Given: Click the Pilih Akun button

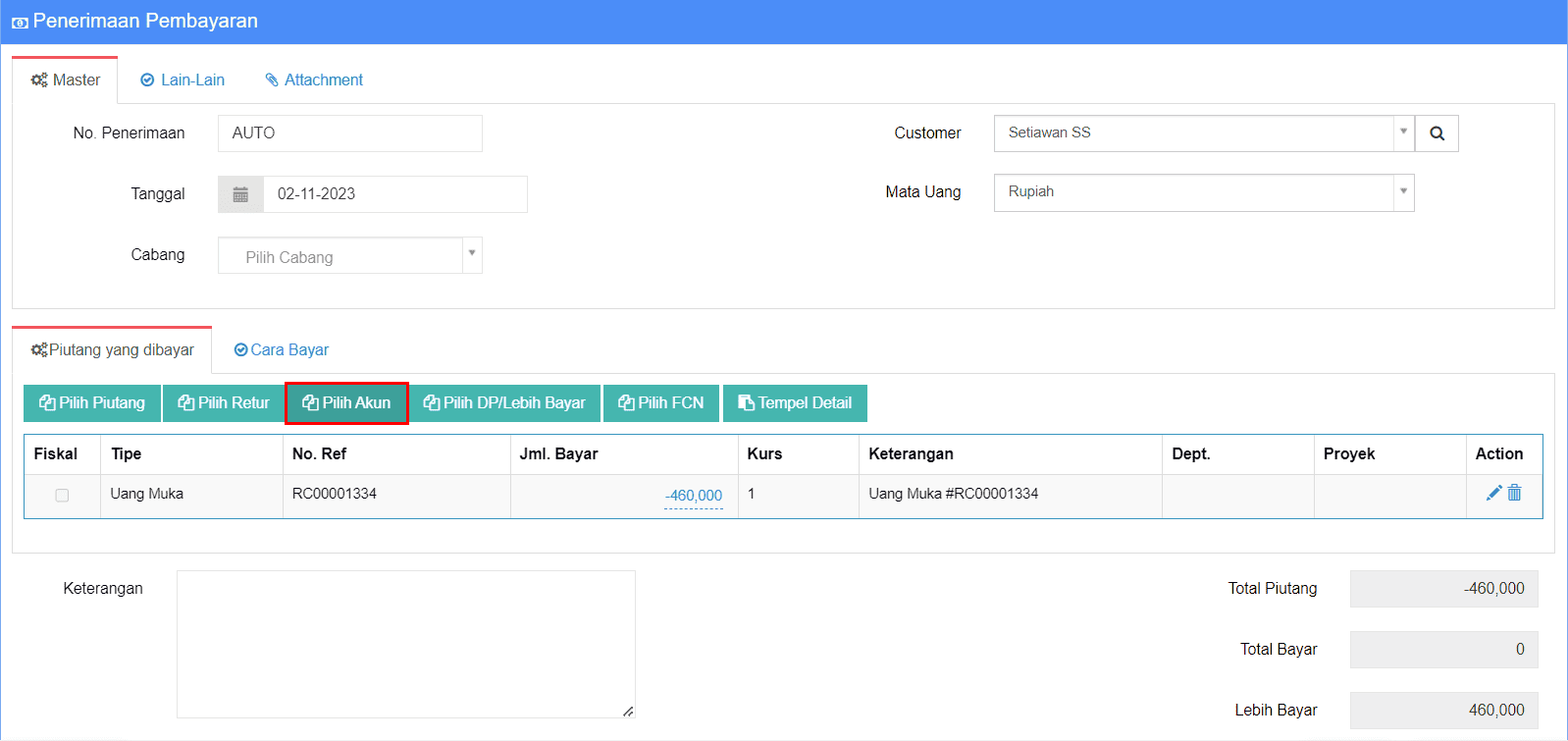Looking at the screenshot, I should pos(346,403).
